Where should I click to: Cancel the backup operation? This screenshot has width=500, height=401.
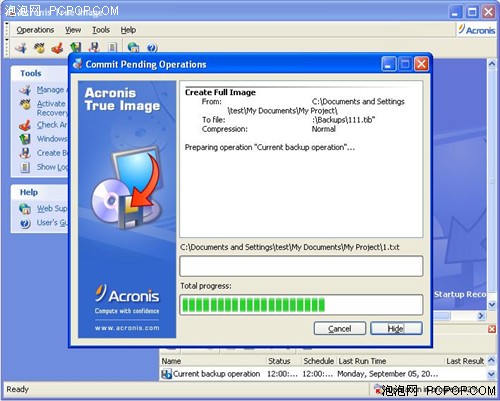pos(340,329)
